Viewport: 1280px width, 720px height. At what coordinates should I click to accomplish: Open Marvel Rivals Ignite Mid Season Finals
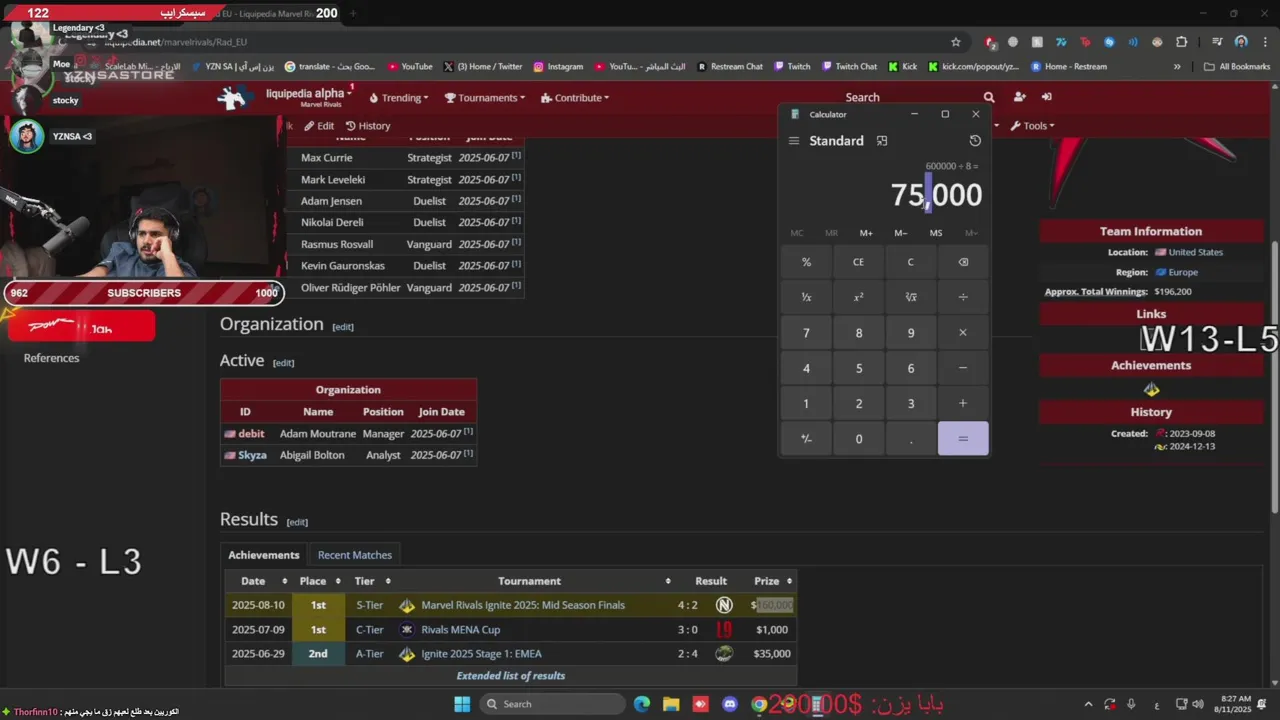click(x=523, y=605)
